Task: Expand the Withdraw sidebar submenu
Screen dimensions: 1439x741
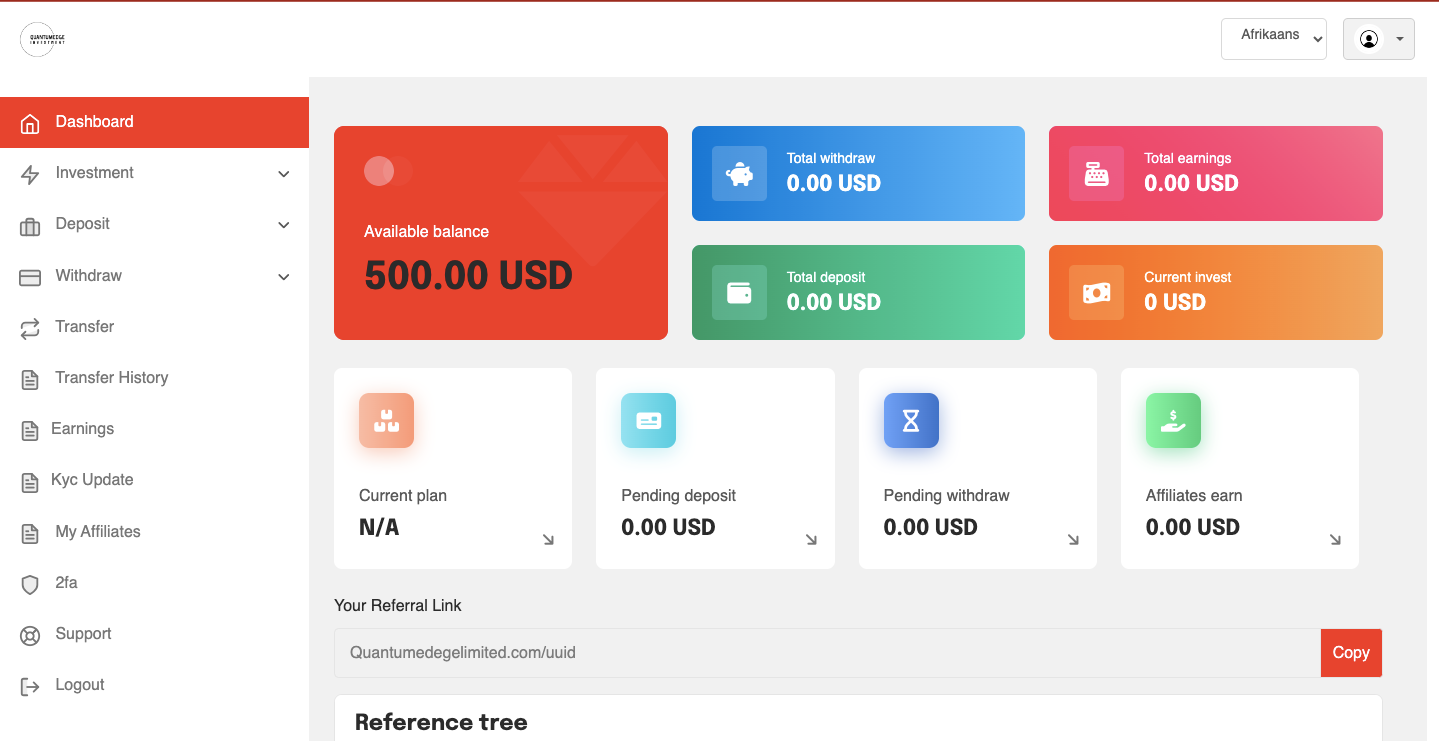Action: click(x=283, y=277)
